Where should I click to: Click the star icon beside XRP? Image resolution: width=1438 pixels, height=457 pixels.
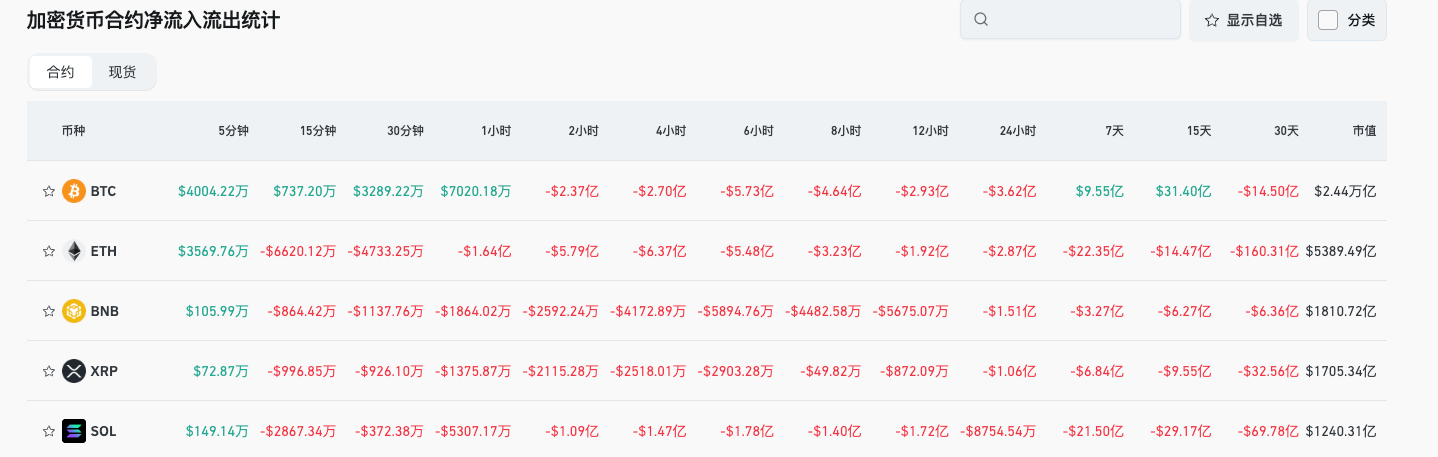click(x=48, y=371)
